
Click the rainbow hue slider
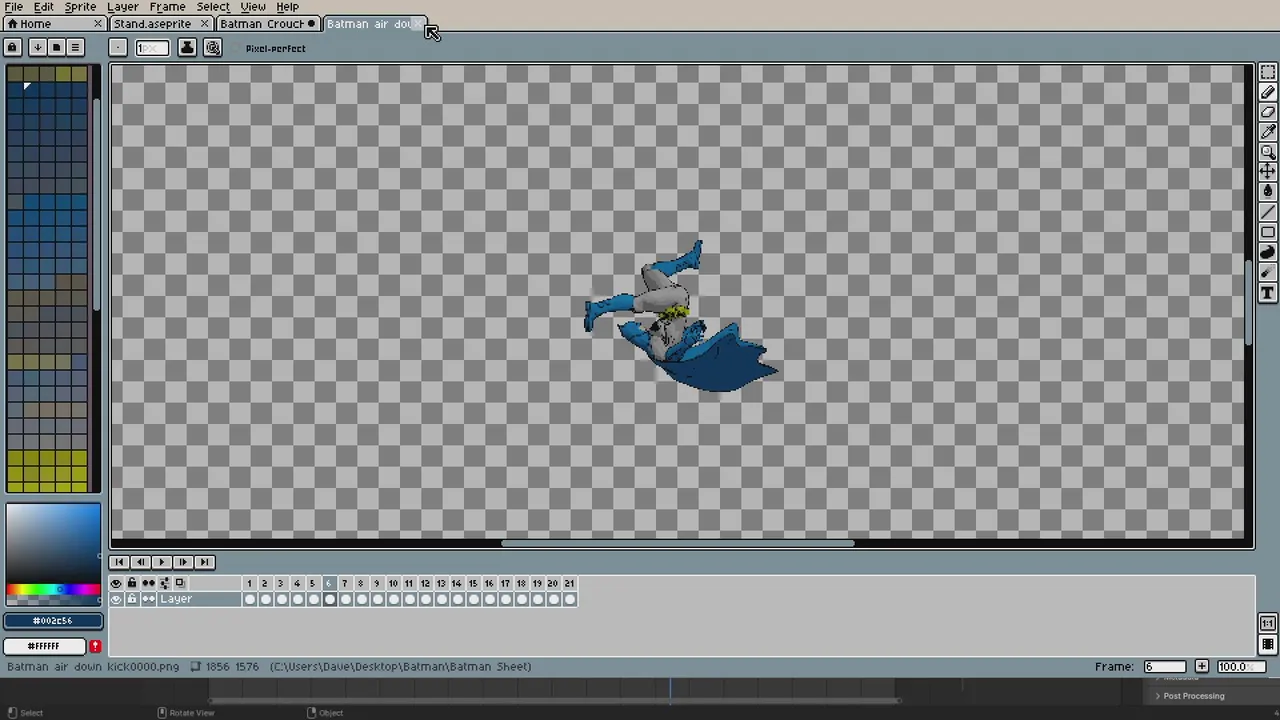(52, 591)
